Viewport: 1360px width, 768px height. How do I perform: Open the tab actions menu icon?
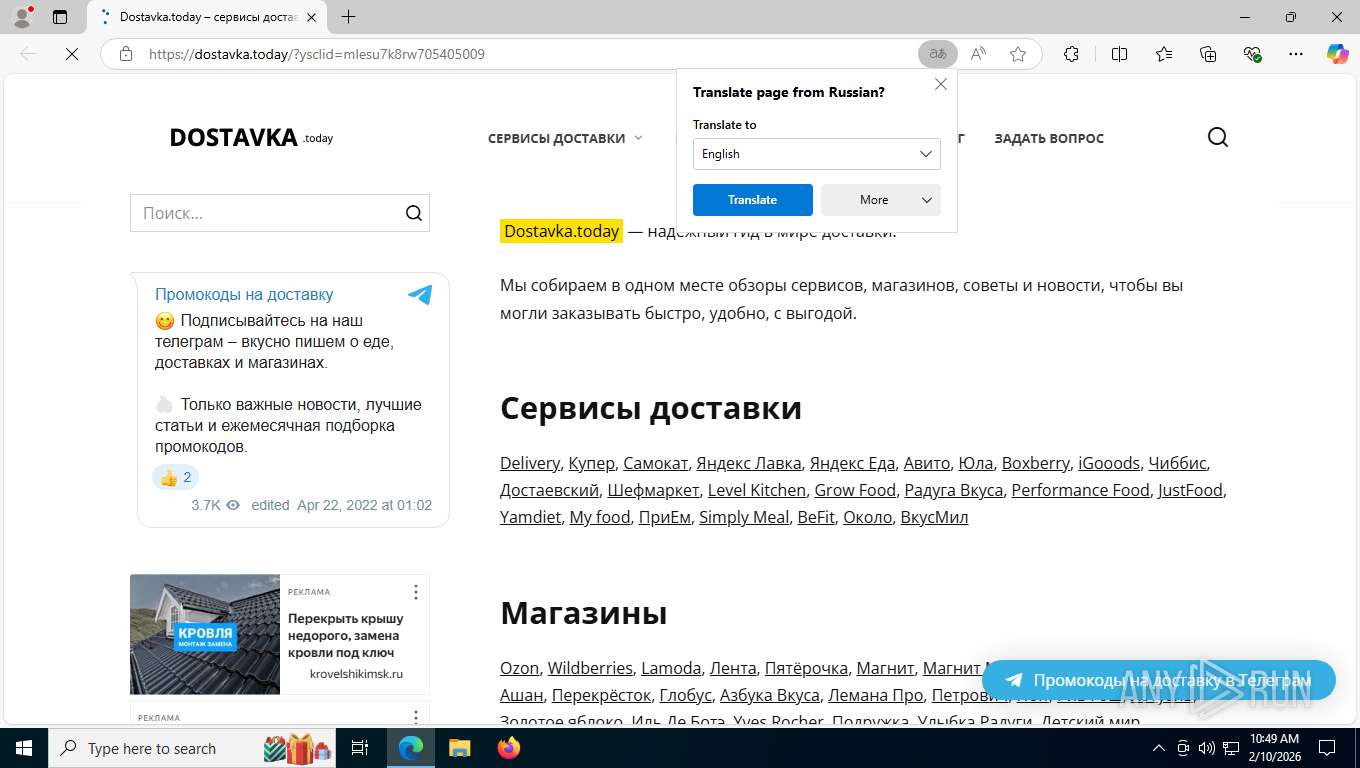tap(60, 17)
